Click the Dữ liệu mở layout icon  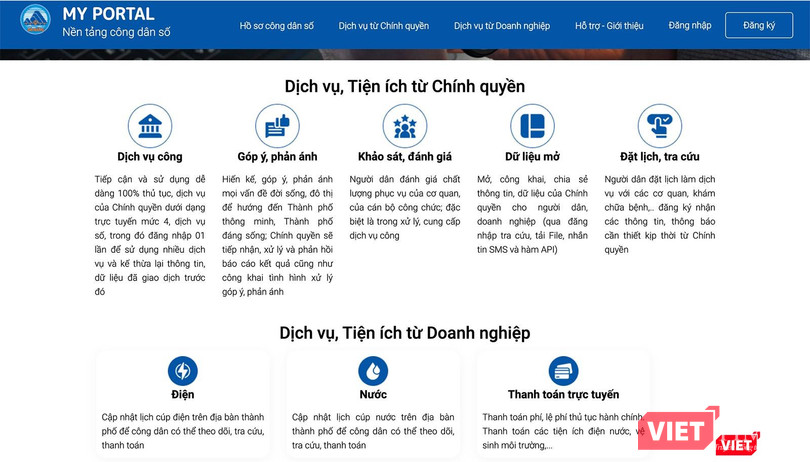click(533, 126)
